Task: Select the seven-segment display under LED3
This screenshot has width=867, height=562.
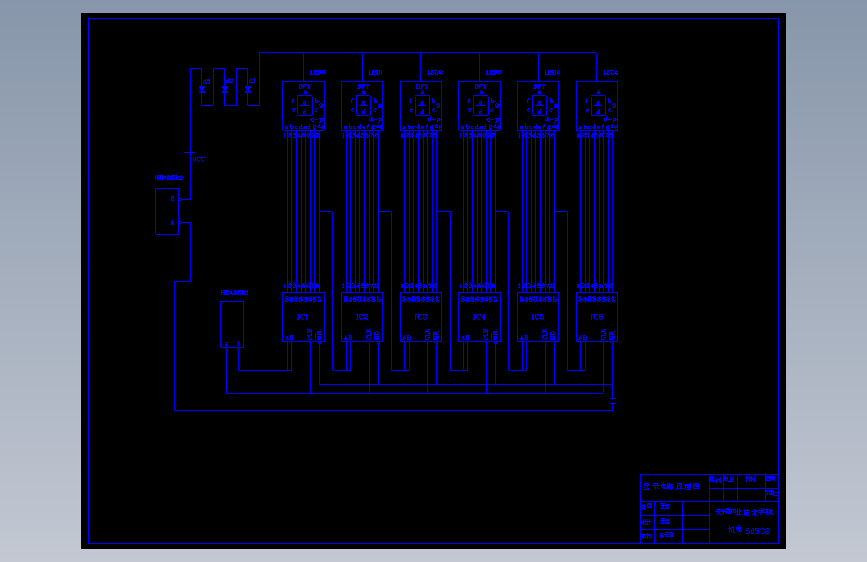Action: click(x=479, y=106)
